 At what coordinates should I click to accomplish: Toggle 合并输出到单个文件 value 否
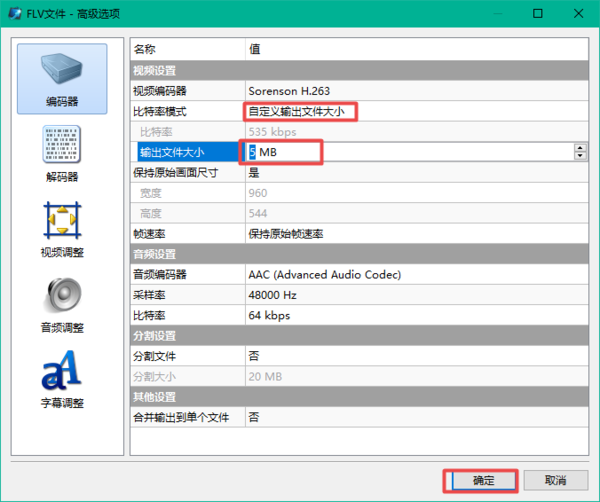(416, 417)
